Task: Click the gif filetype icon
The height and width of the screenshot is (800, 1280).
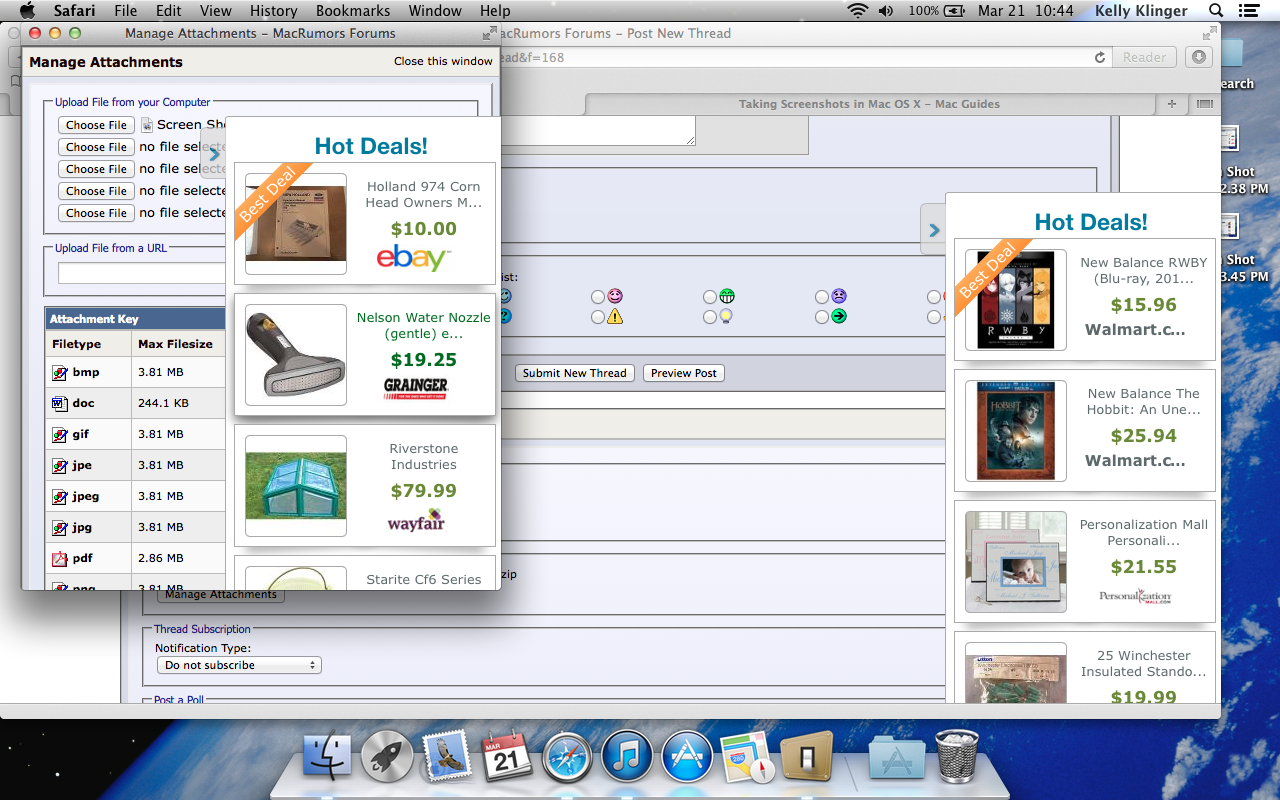Action: point(60,435)
